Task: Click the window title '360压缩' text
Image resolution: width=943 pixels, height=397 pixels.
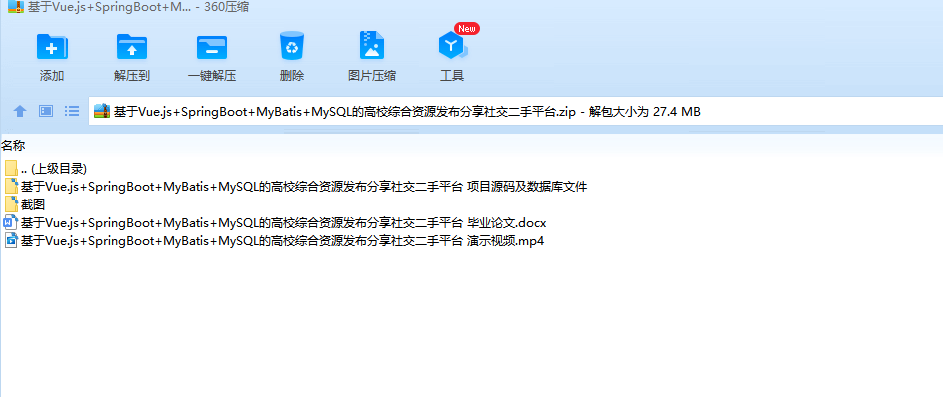Action: click(x=227, y=7)
